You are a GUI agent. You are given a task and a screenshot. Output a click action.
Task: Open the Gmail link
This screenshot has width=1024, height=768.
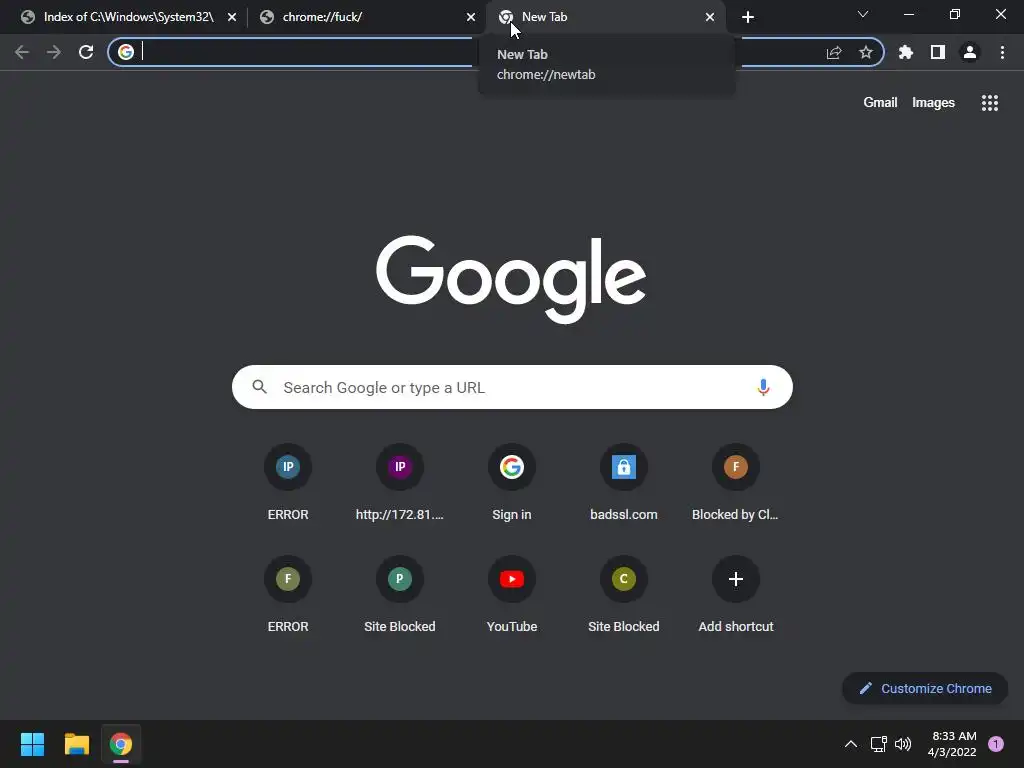880,103
